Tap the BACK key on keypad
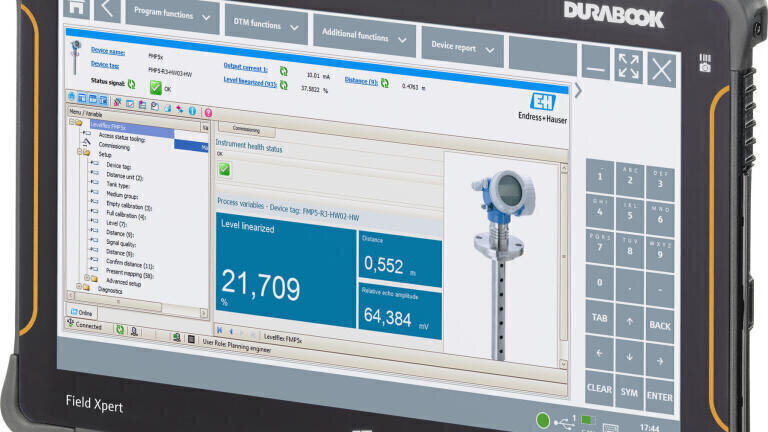Screen dimensions: 768x432 [660, 325]
